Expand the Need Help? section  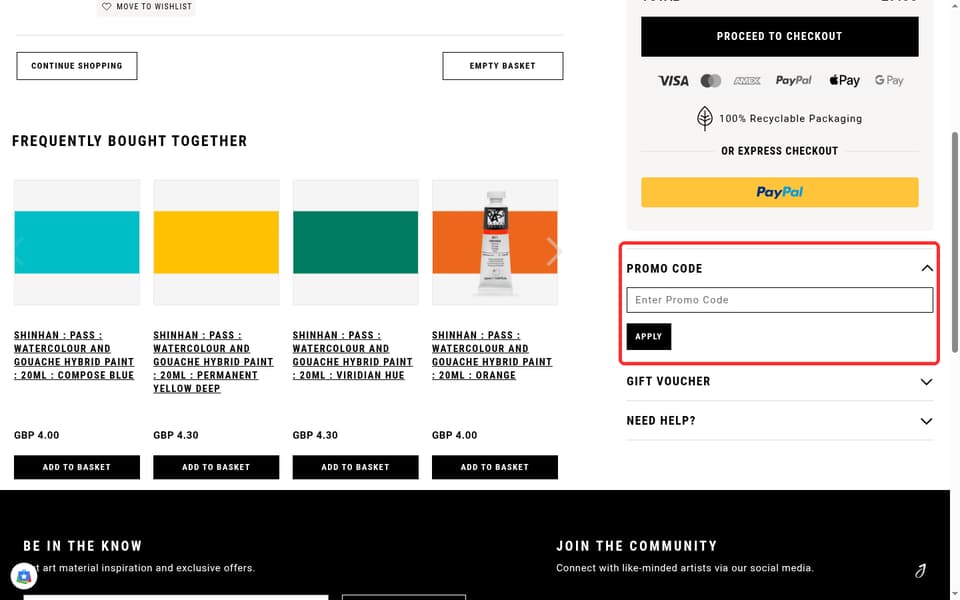[926, 421]
